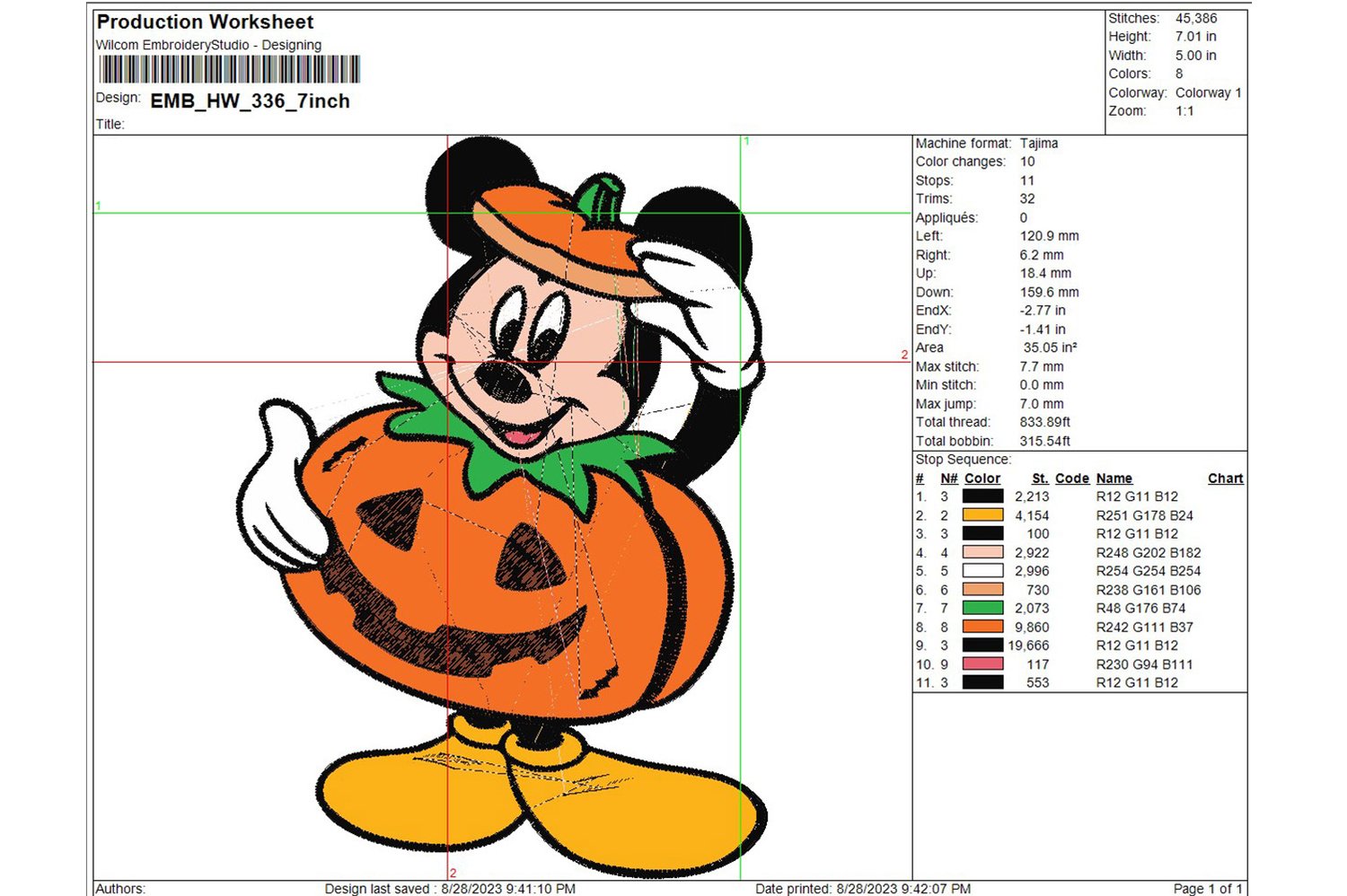This screenshot has width=1347, height=896.
Task: Click the "Stops:" label
Action: [934, 180]
